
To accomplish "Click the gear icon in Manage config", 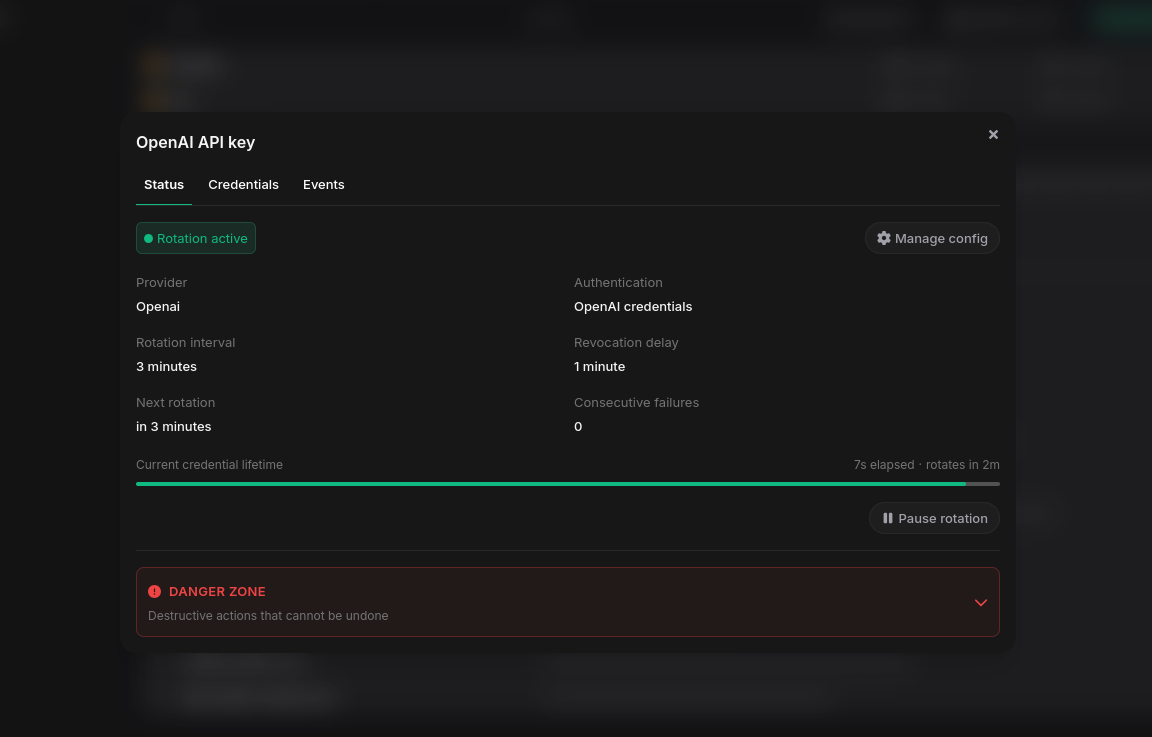I will (884, 238).
